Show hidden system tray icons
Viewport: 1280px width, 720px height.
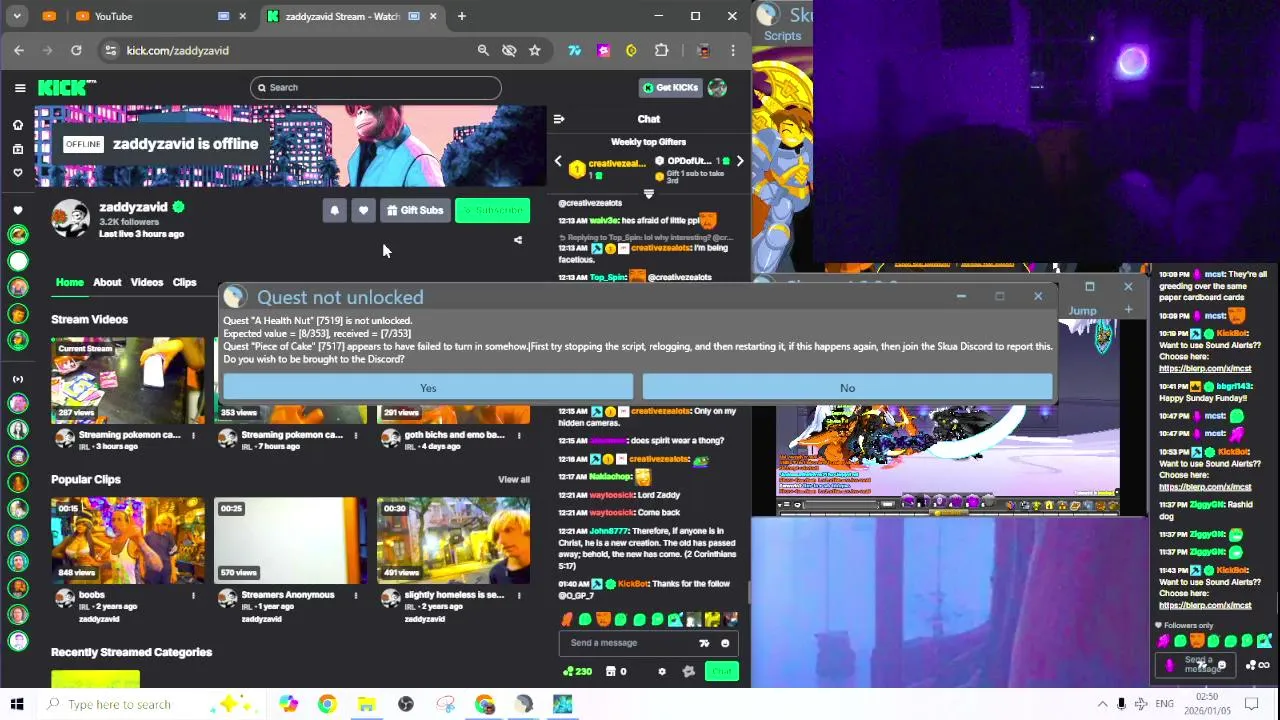pos(1102,704)
